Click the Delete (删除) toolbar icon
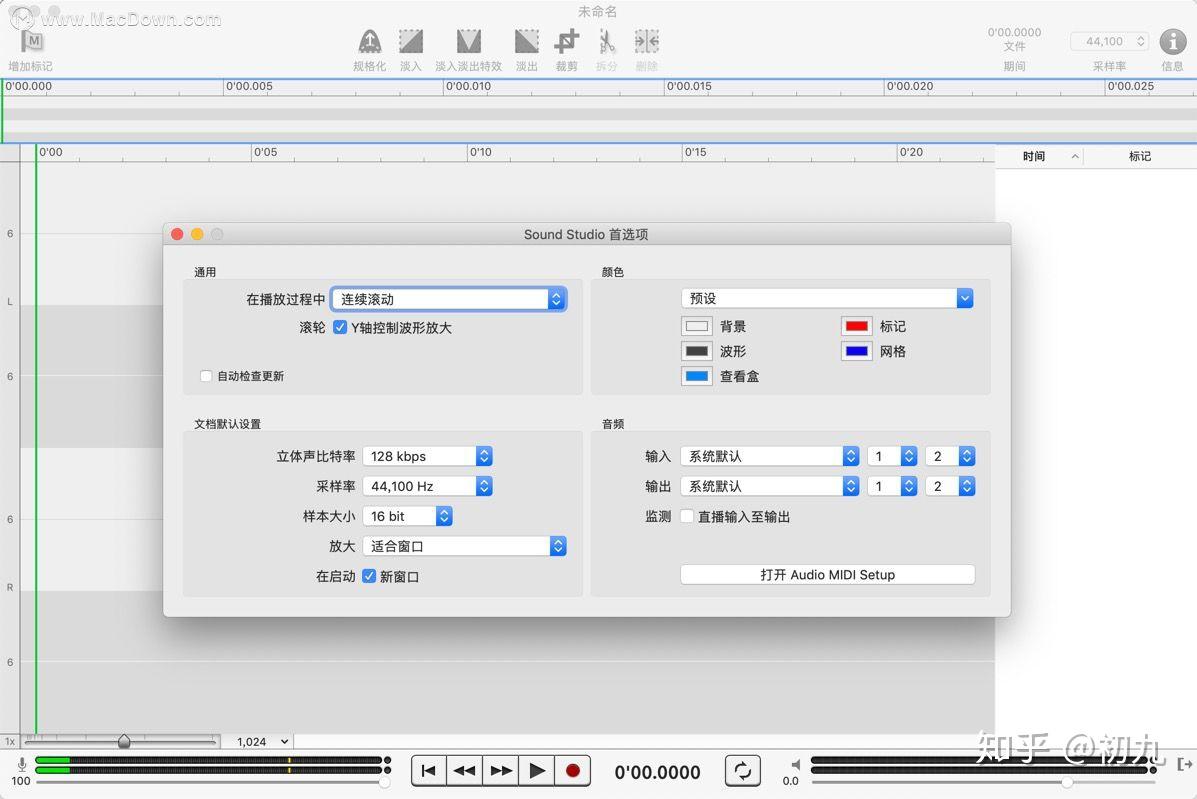 [x=647, y=41]
